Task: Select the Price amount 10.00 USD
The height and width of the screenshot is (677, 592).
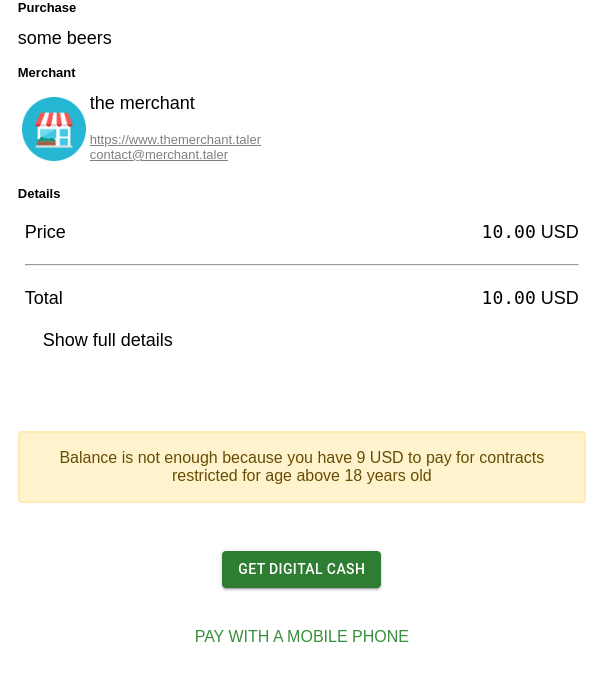Action: click(530, 232)
